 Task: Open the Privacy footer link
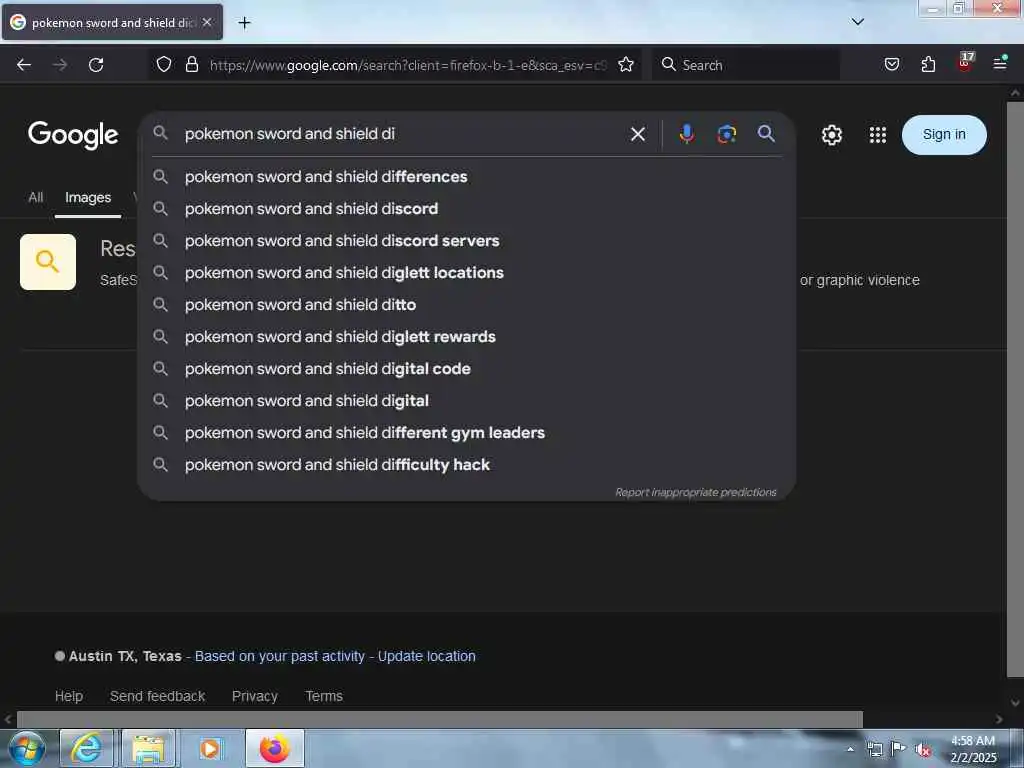255,696
